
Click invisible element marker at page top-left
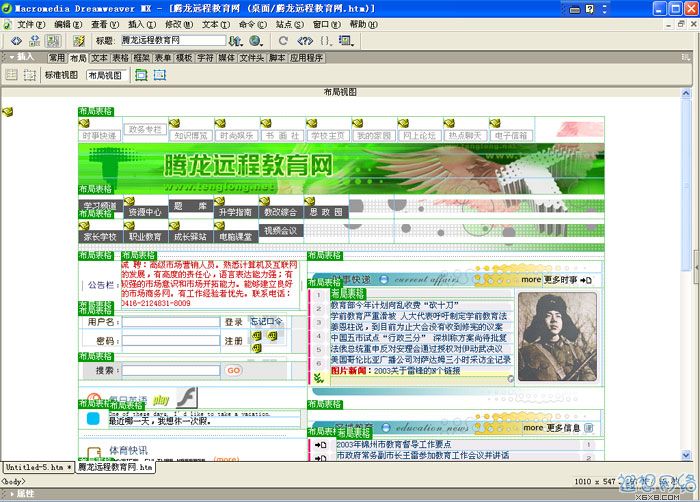[x=7, y=111]
